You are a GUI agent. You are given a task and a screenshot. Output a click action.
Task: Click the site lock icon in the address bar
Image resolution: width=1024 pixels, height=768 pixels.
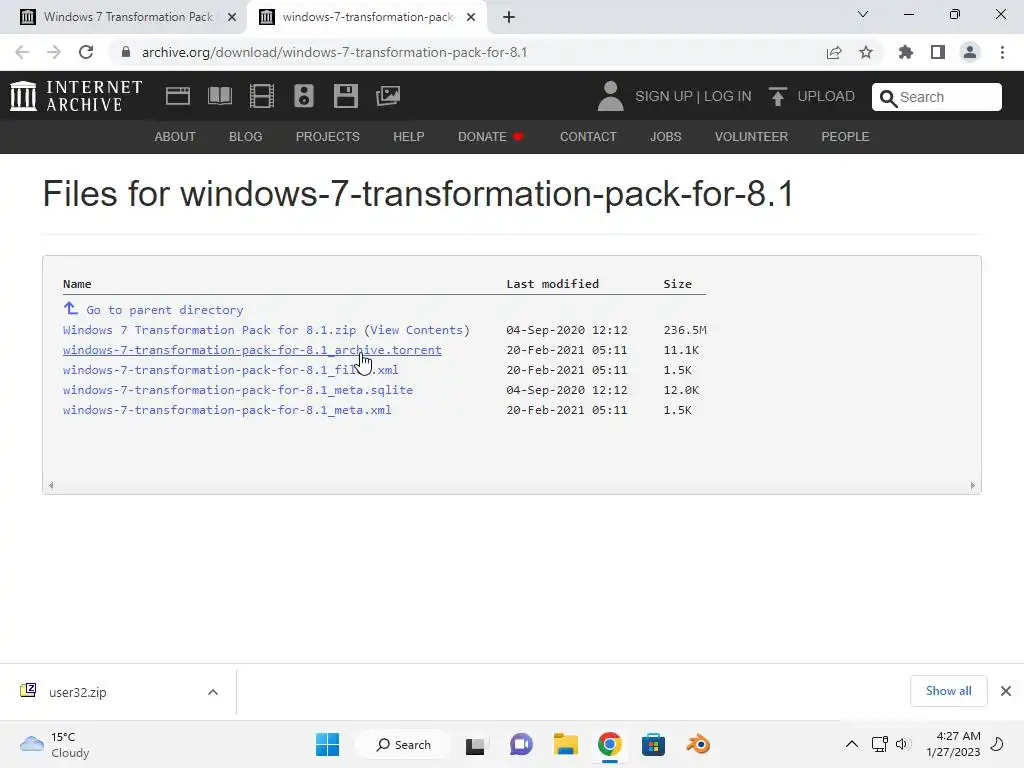click(x=126, y=52)
